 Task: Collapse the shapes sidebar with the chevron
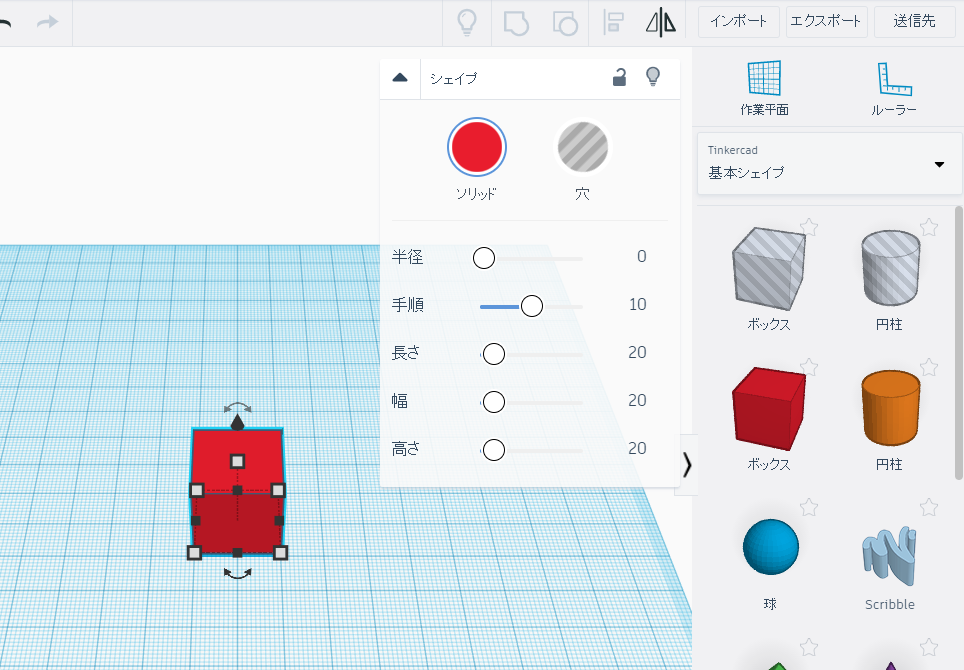(687, 465)
